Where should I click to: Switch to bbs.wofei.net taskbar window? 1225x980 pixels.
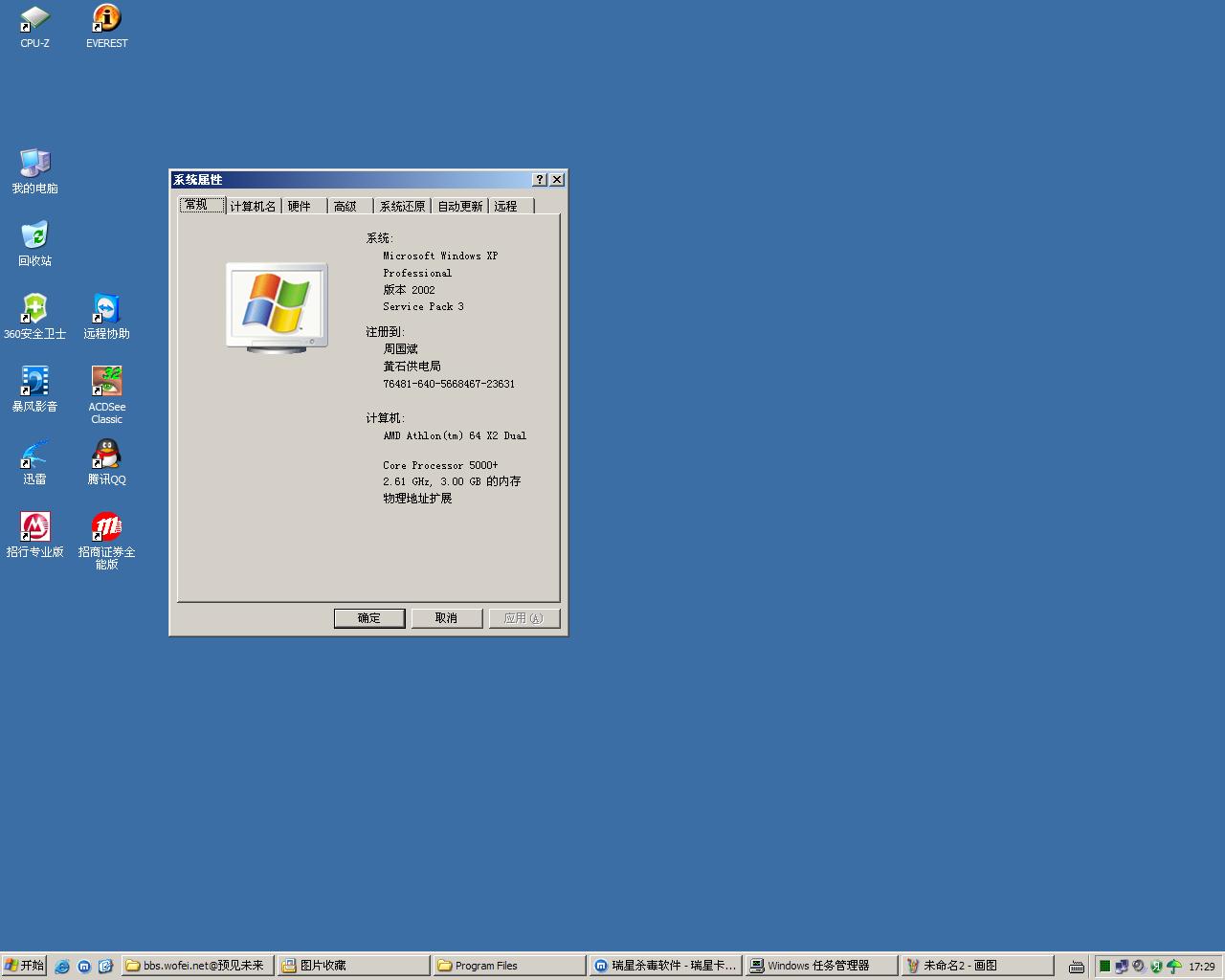point(198,966)
